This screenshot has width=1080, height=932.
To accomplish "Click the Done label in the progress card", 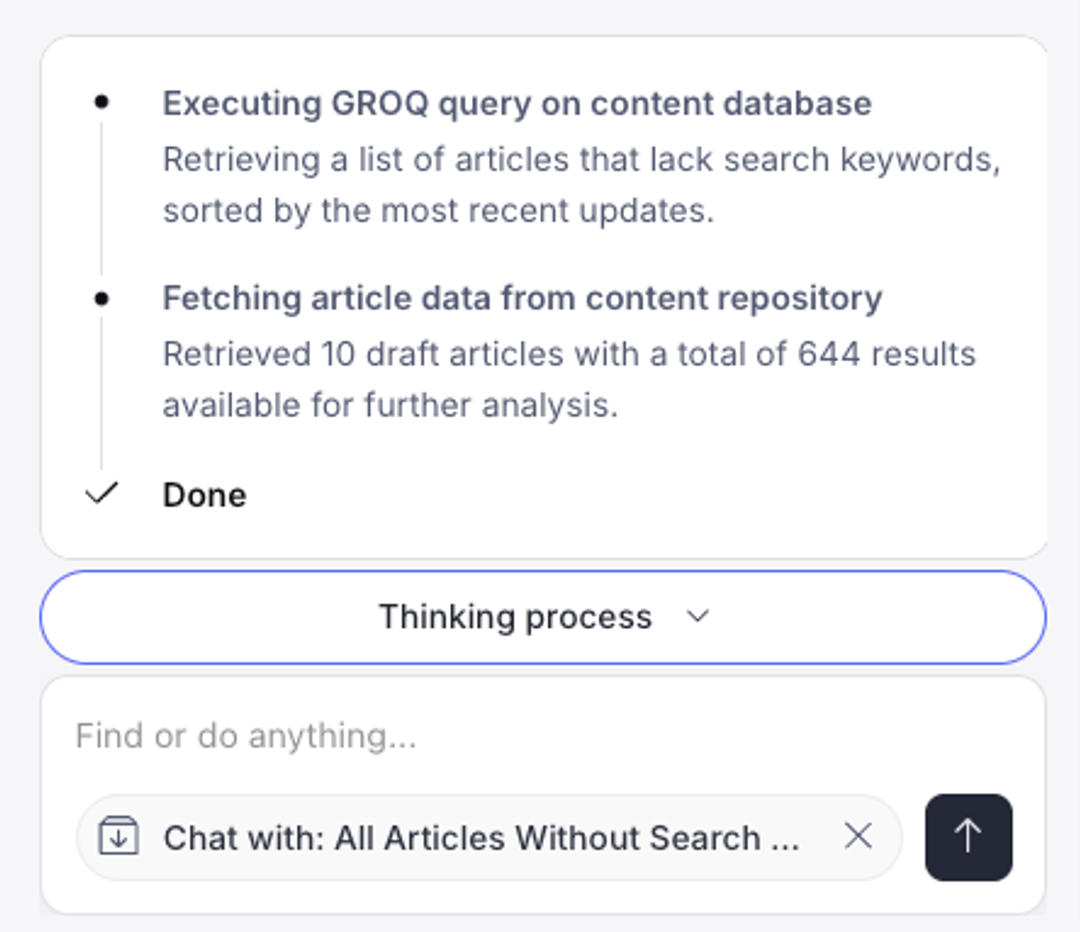I will [x=203, y=493].
